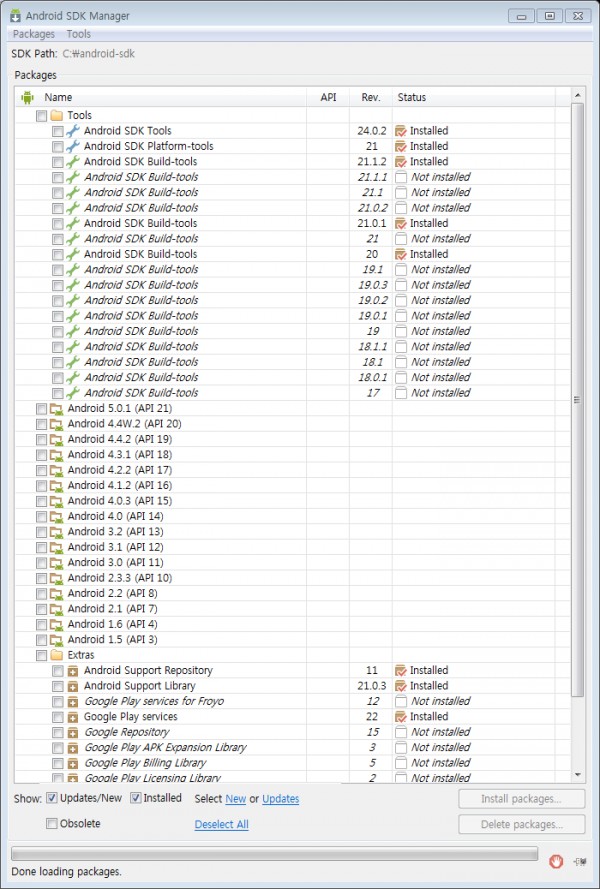Click the Android 5.0.1 (API 21) folder icon
The image size is (600, 889).
tap(56, 409)
